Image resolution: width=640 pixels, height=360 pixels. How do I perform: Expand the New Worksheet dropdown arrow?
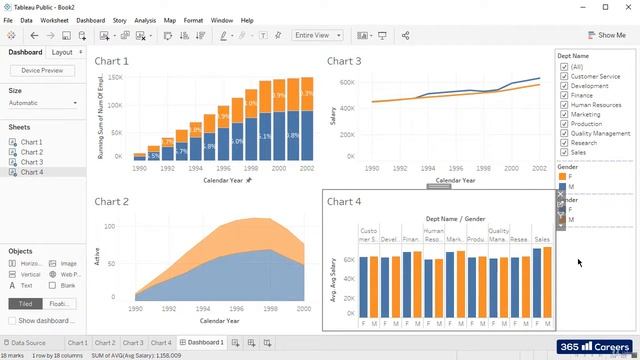[x=115, y=36]
